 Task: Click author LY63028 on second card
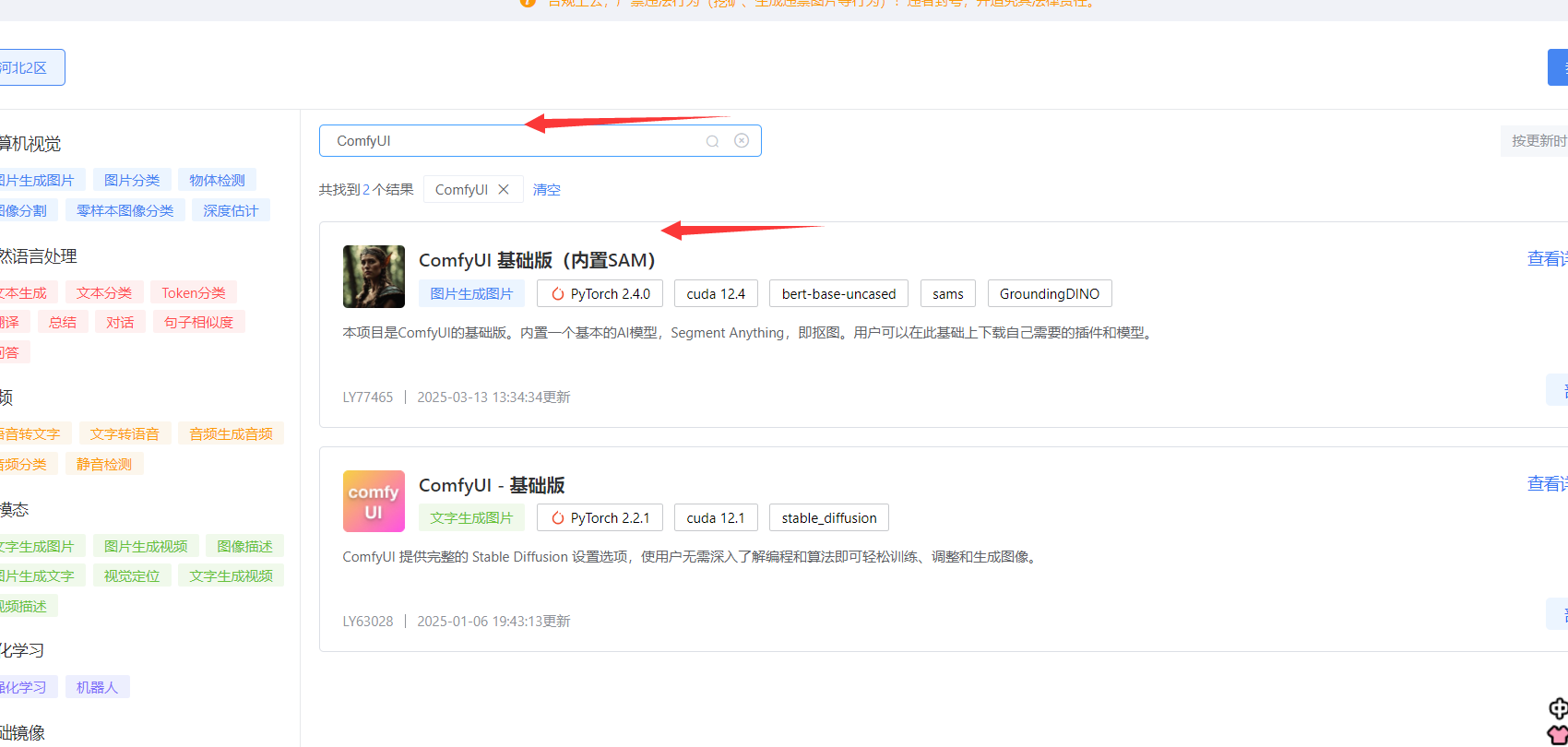click(x=368, y=621)
